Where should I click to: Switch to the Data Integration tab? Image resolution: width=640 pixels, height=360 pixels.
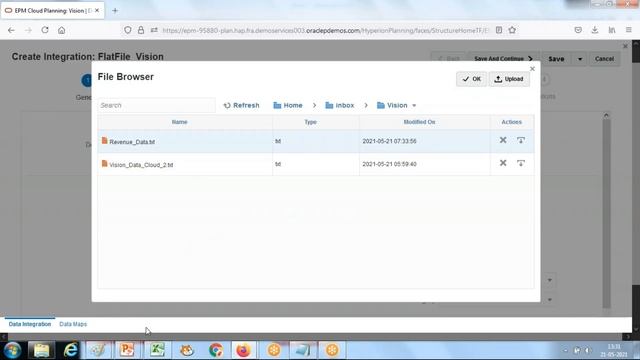click(30, 324)
